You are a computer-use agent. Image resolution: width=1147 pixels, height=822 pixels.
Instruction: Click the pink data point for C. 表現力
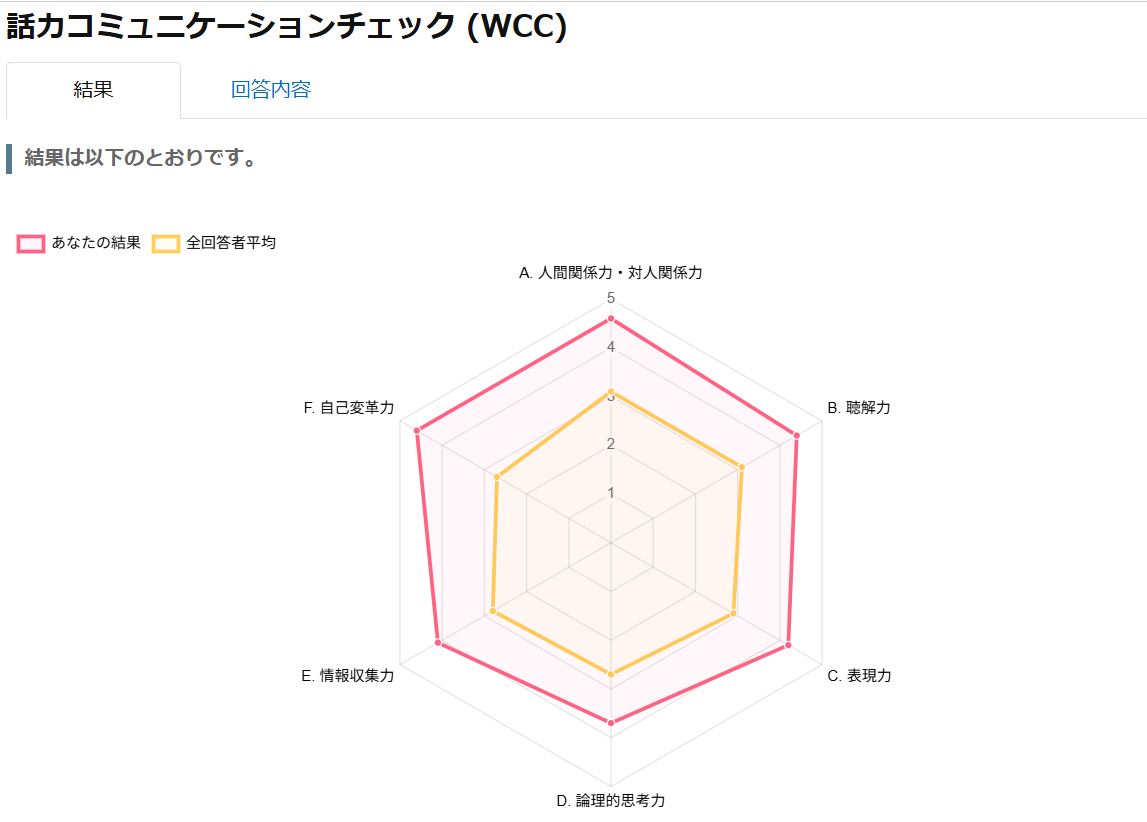tap(788, 645)
